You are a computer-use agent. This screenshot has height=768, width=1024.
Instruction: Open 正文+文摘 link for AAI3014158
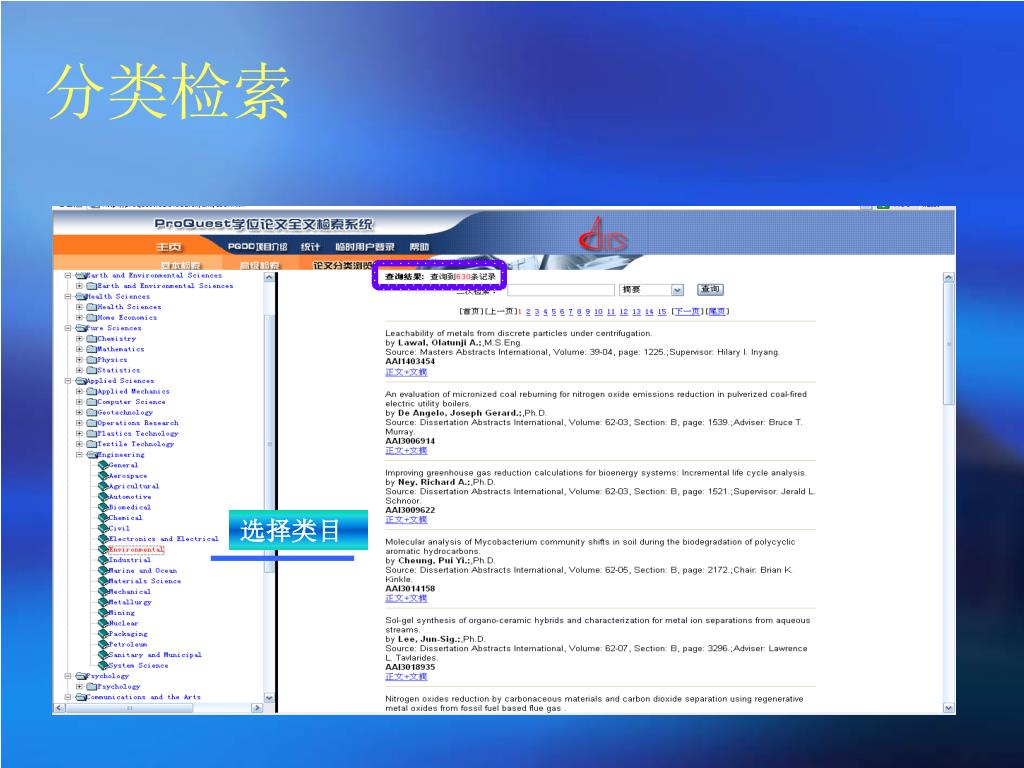[x=406, y=598]
